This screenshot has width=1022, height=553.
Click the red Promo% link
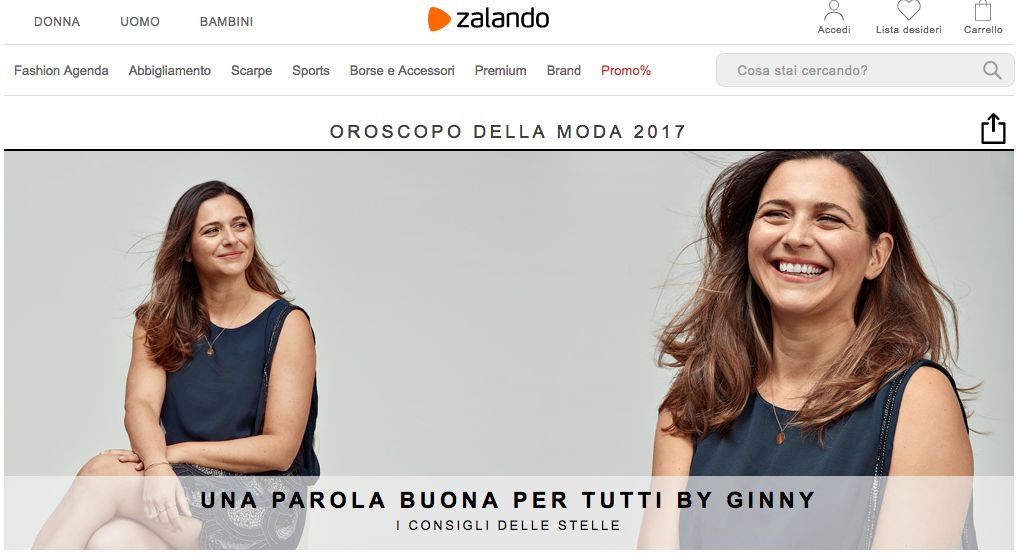(626, 70)
